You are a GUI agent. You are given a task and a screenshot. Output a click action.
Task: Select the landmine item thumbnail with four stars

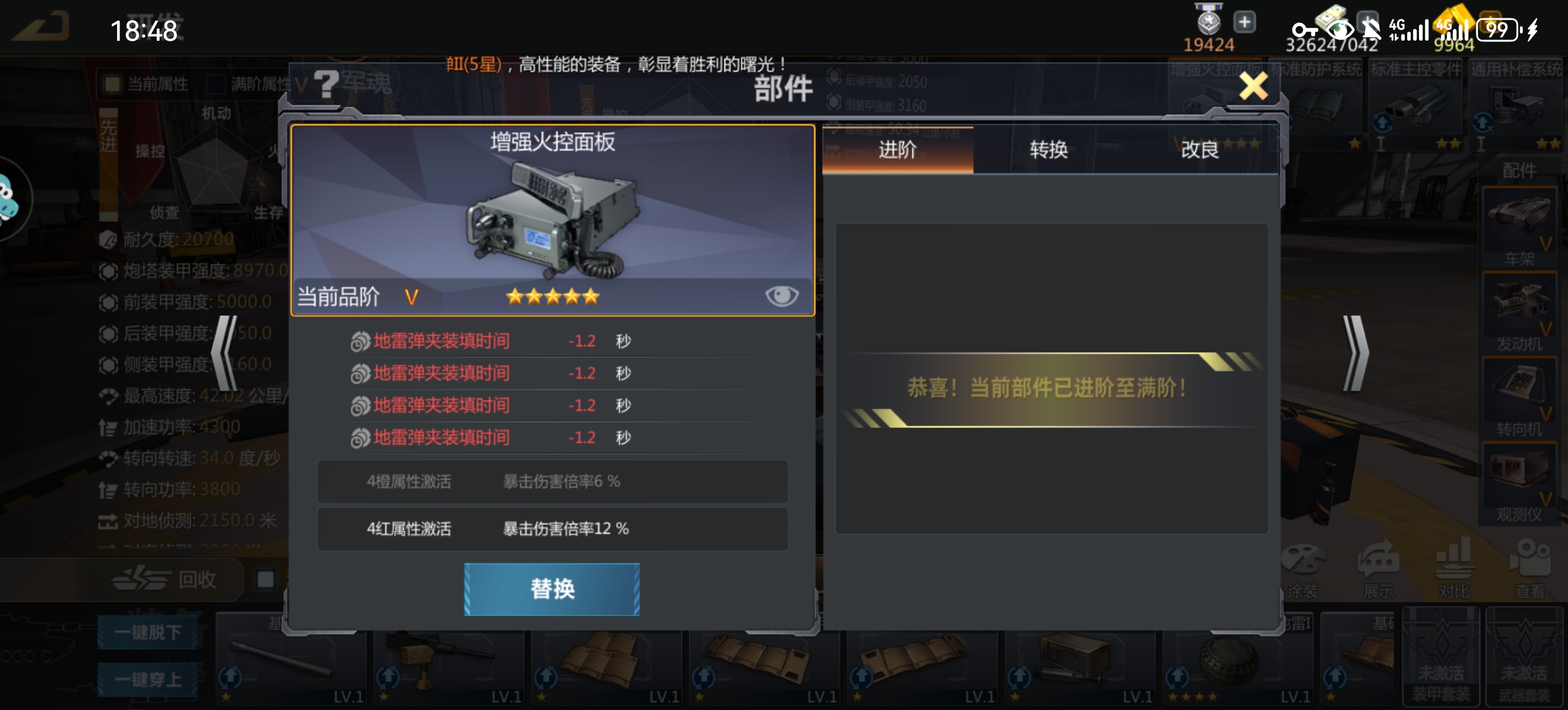1238,667
